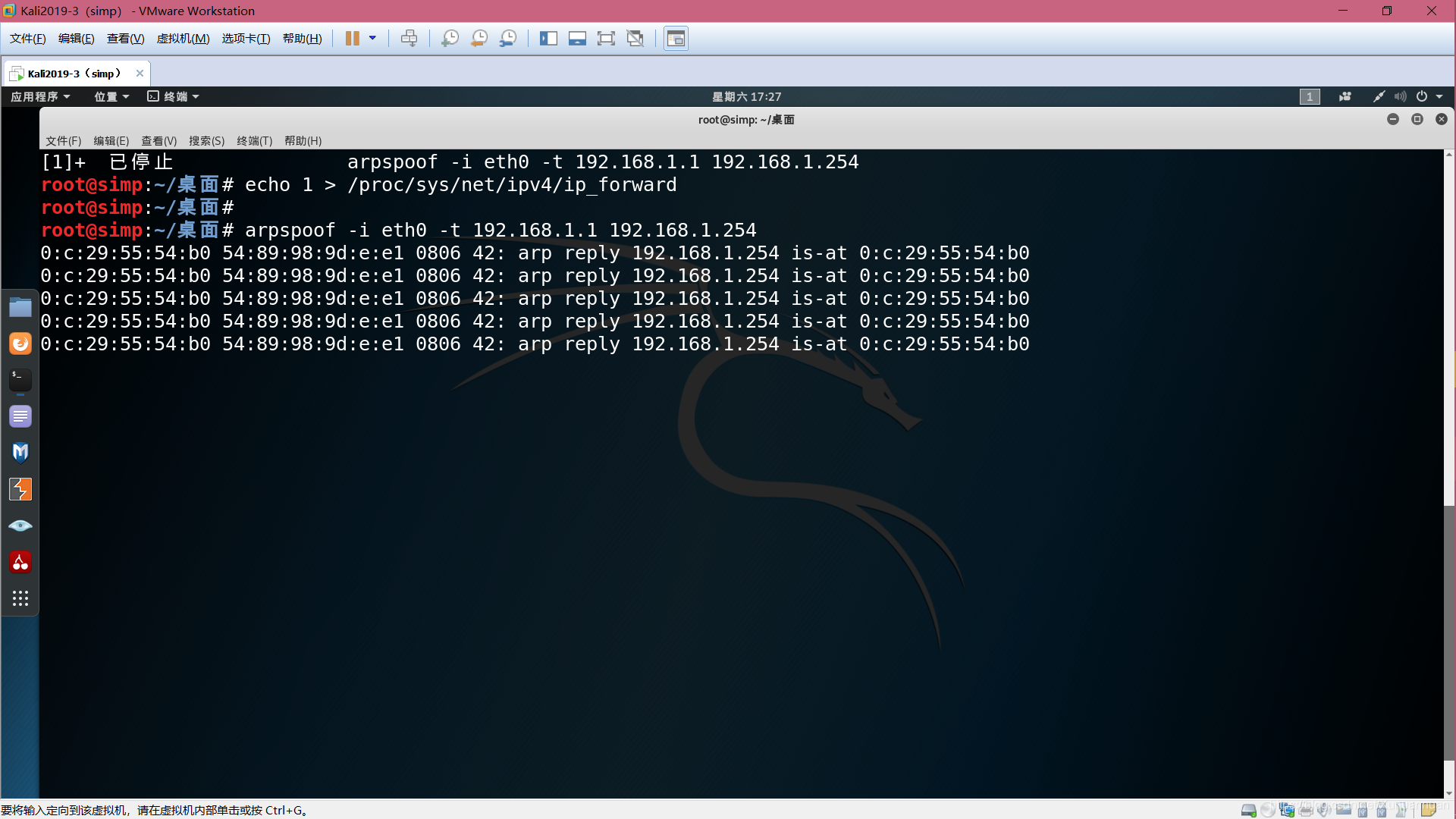Screen dimensions: 1456x819
Task: Launch Metasploit from the dock
Action: tap(20, 453)
